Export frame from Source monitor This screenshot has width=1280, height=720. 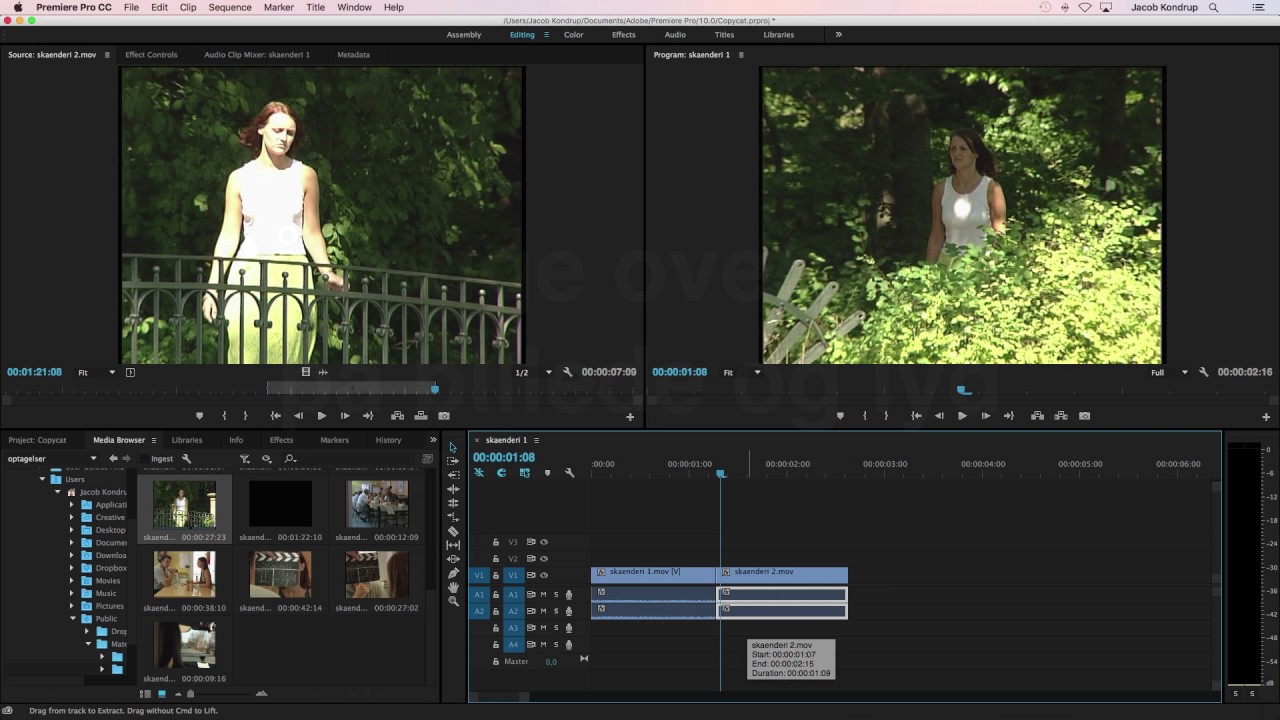[x=444, y=416]
